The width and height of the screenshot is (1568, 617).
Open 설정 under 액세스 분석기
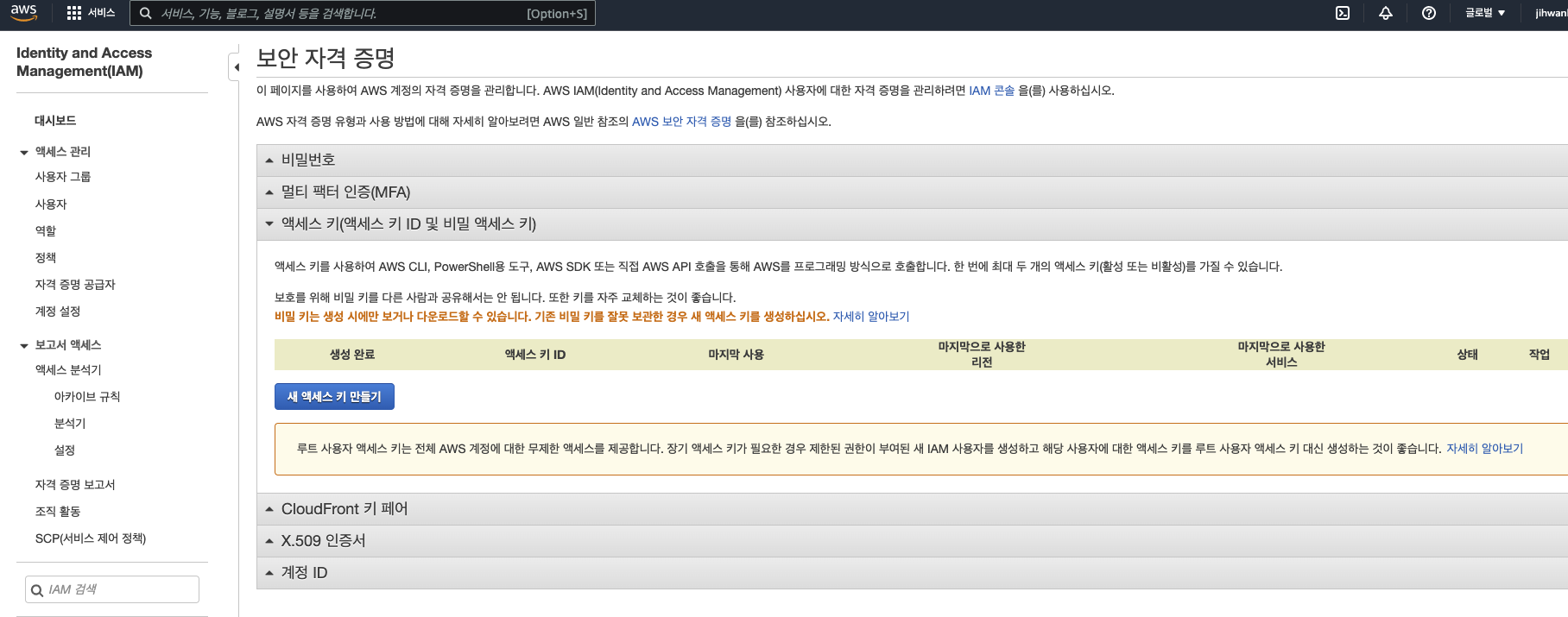tap(65, 450)
